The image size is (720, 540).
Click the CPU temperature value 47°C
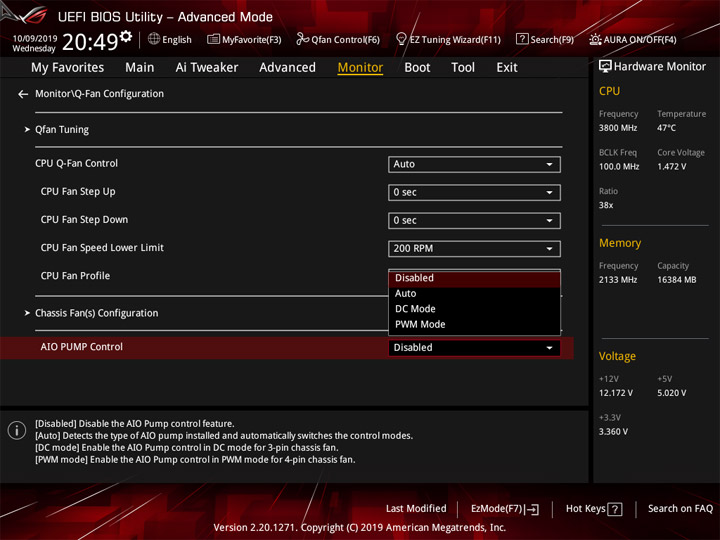(666, 128)
